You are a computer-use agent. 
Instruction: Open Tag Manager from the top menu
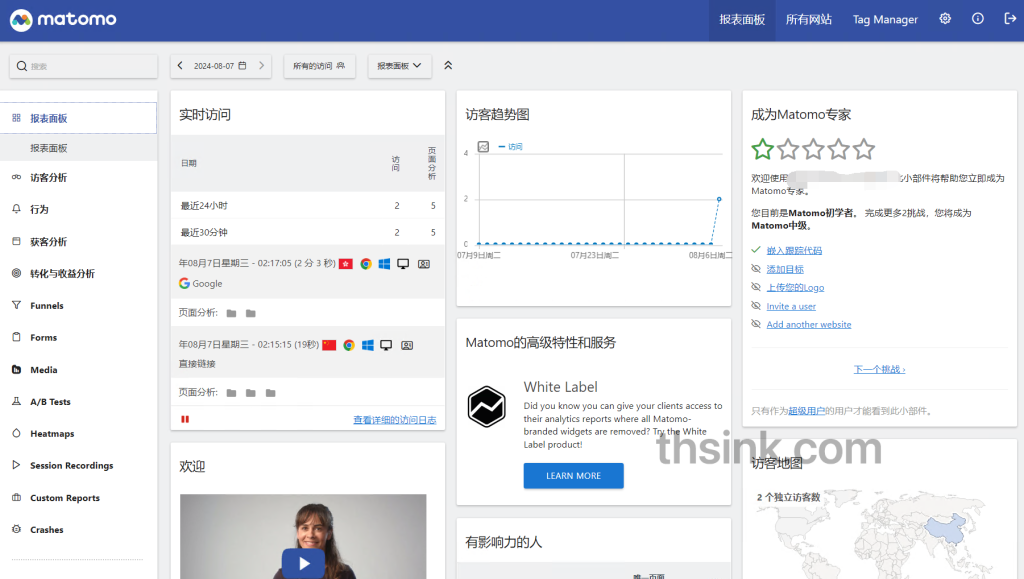coord(884,19)
